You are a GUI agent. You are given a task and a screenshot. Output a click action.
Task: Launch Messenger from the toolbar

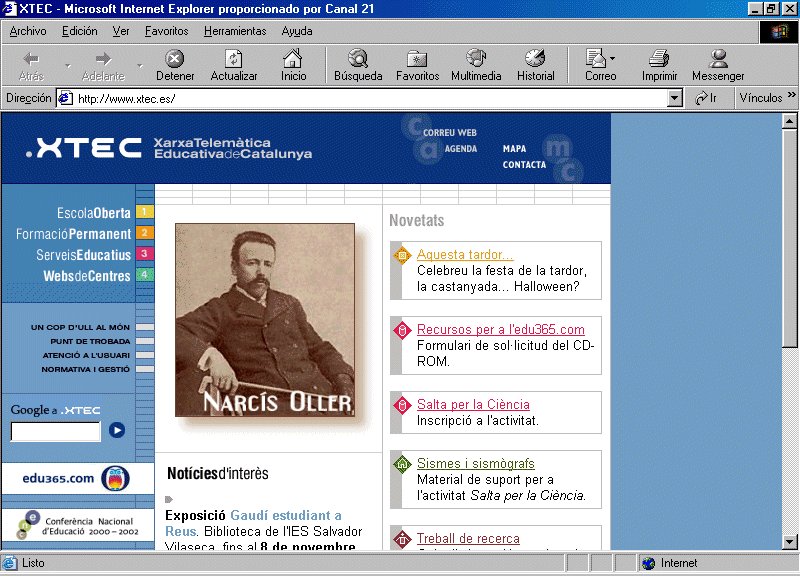[x=718, y=60]
